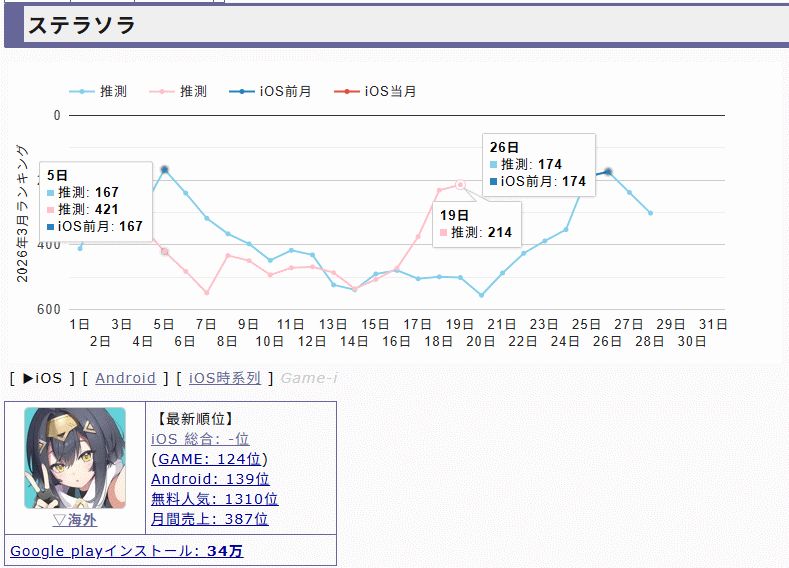
Task: Select the ▶iOS chart view
Action: 42,378
